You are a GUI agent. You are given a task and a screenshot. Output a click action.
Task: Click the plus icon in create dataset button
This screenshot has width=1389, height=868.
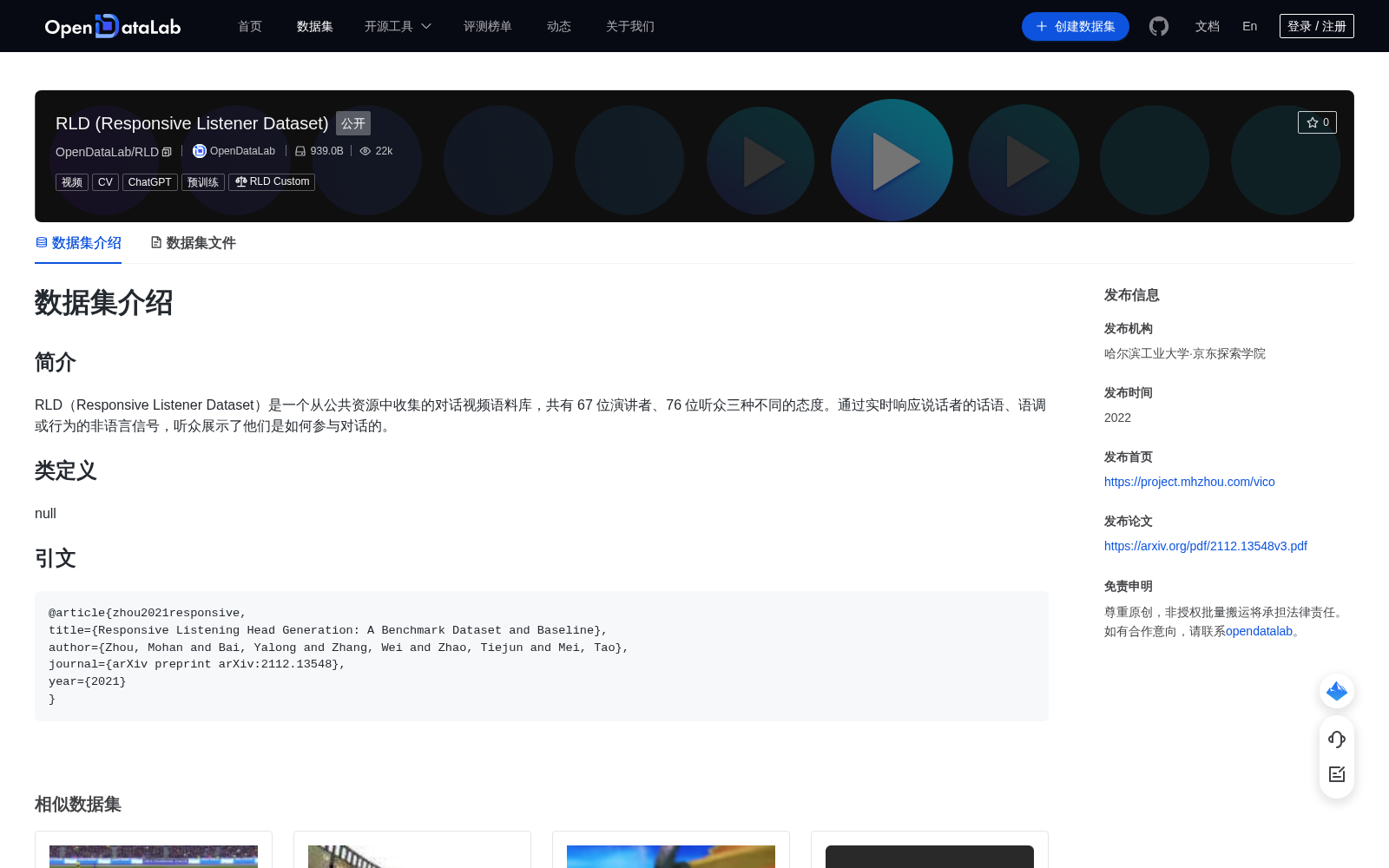pos(1042,26)
